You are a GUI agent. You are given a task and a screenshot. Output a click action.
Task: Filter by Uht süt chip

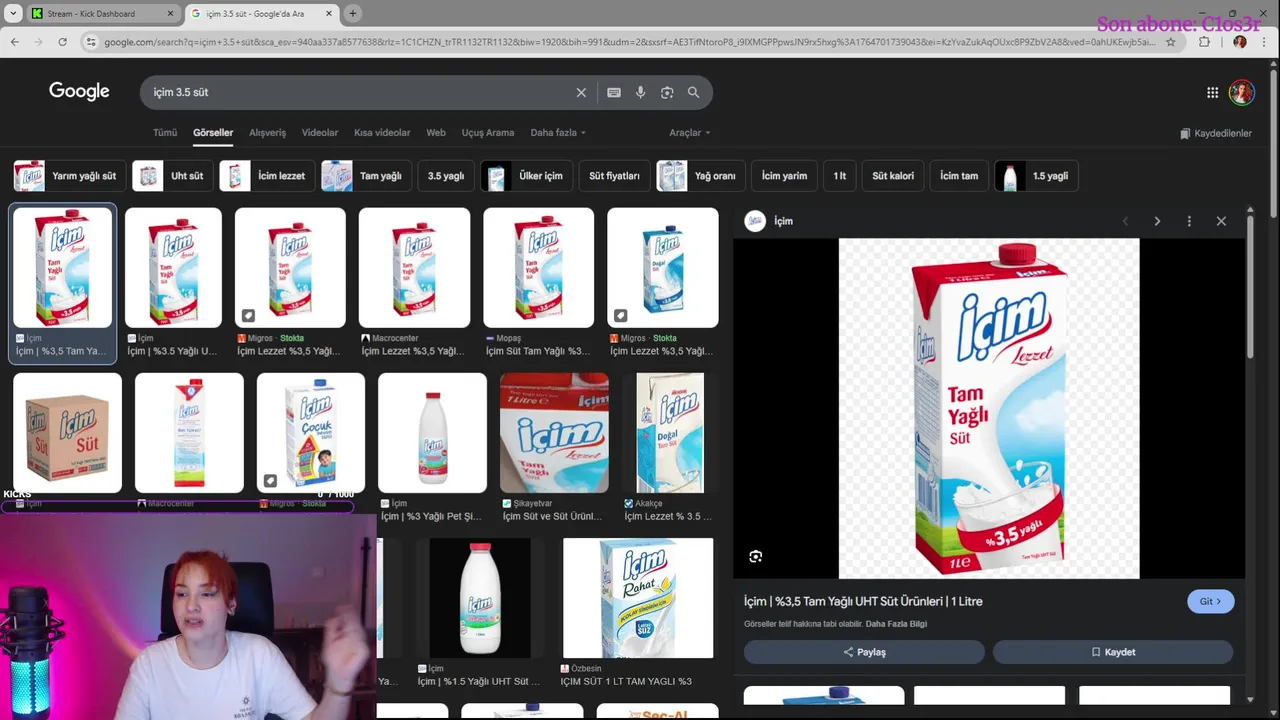click(x=174, y=176)
